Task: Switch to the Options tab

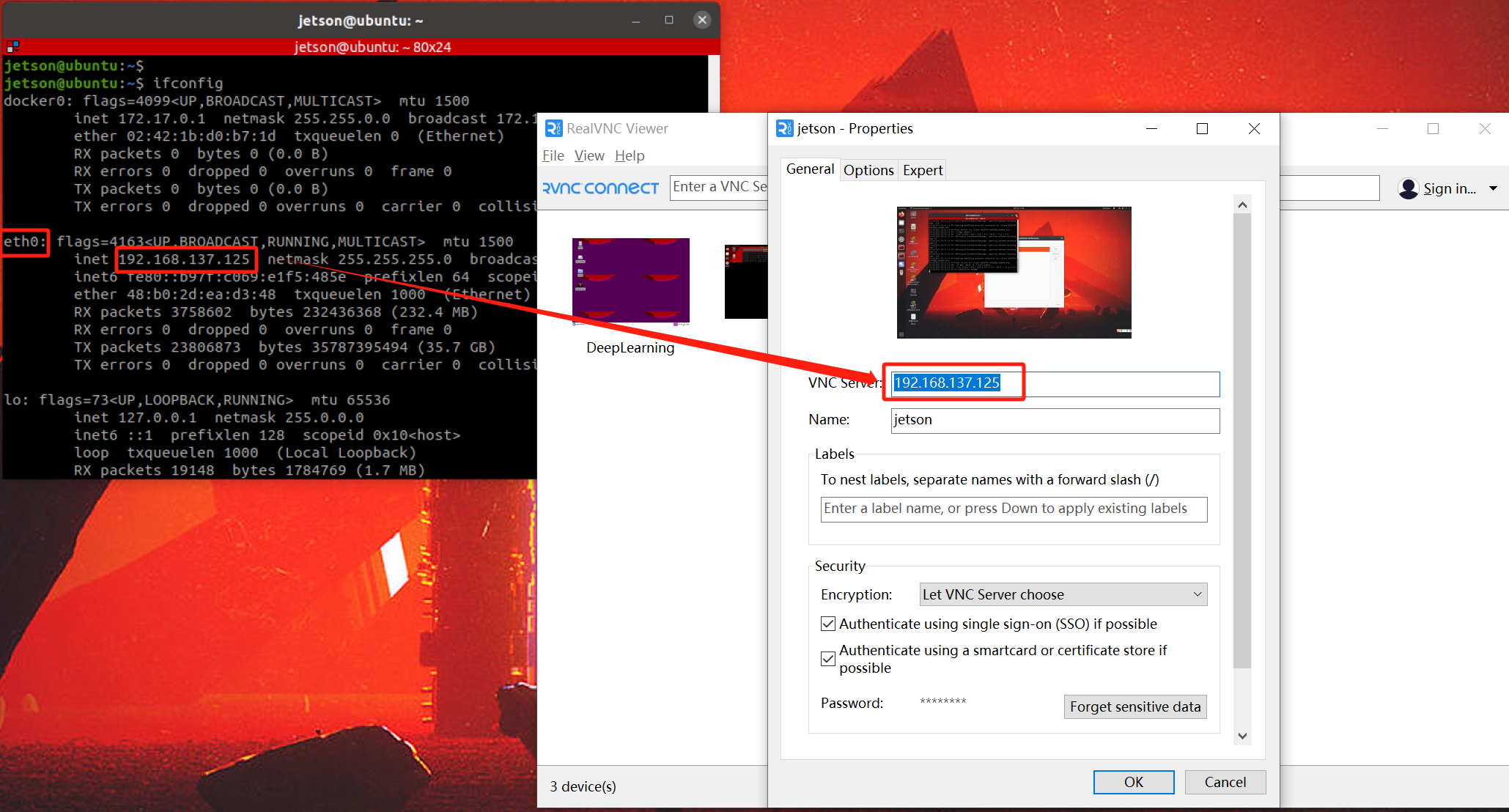Action: 868,170
